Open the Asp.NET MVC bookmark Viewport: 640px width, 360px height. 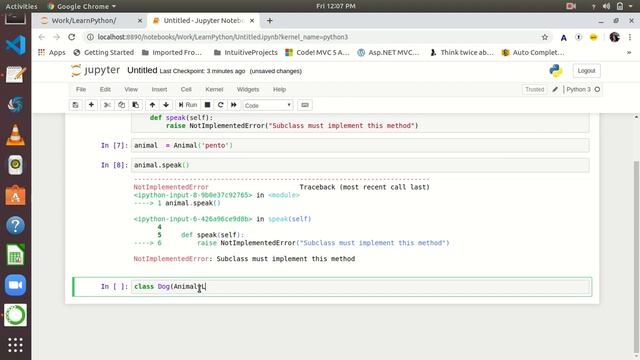[388, 52]
